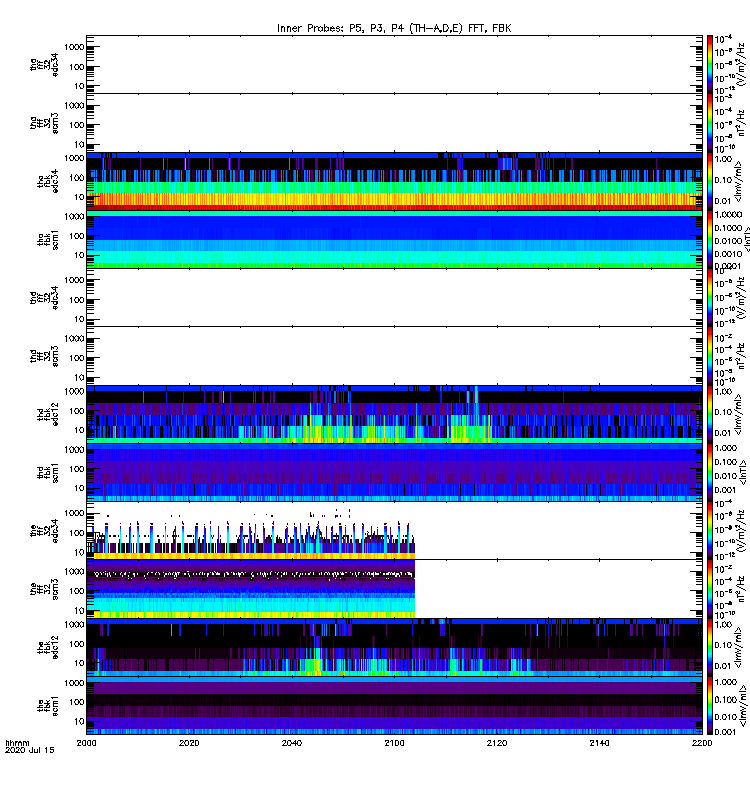
Task: Select the thd fff 32 scm3 panel label
Action: pyautogui.click(x=44, y=356)
